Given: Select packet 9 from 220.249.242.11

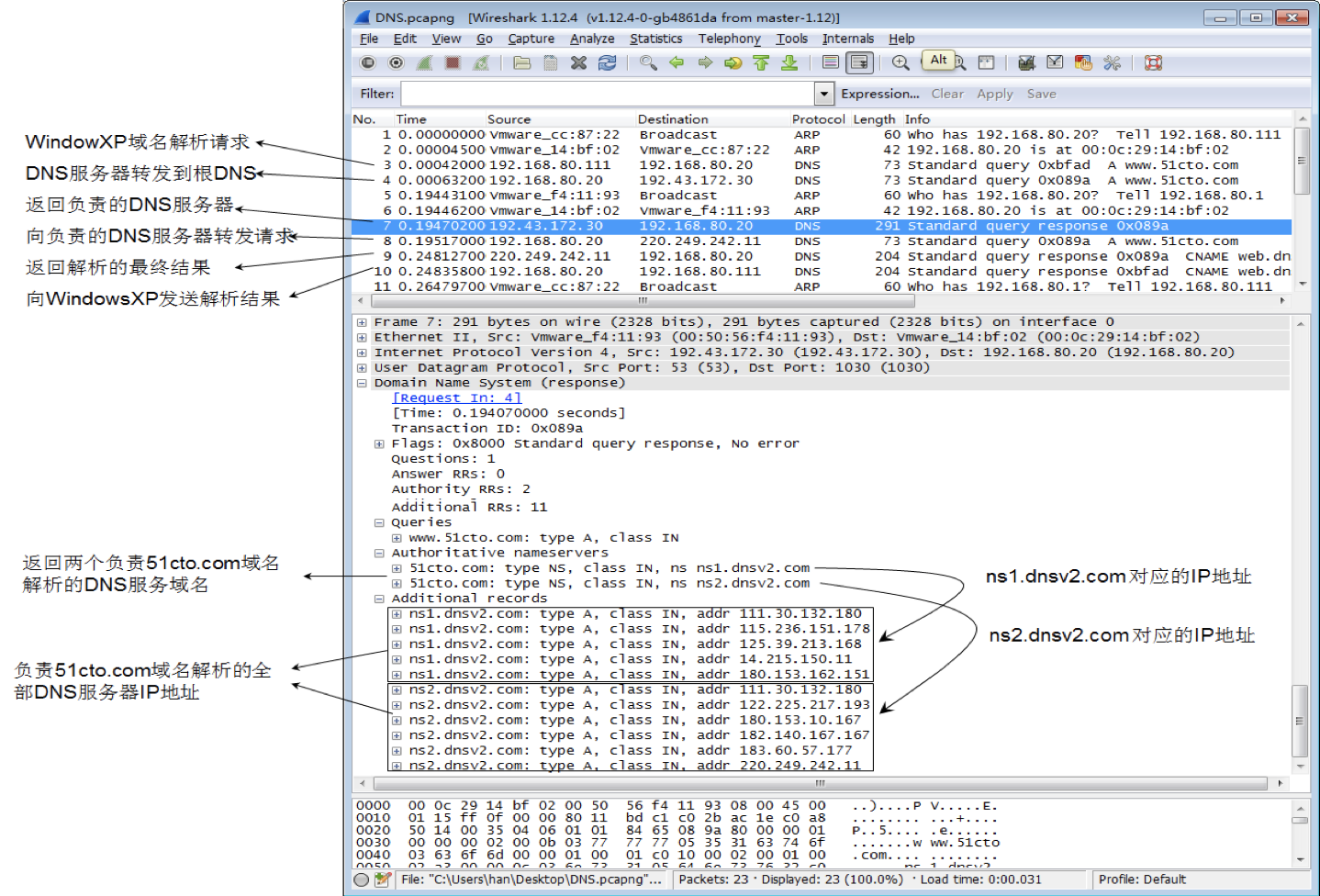Looking at the screenshot, I should point(822,256).
